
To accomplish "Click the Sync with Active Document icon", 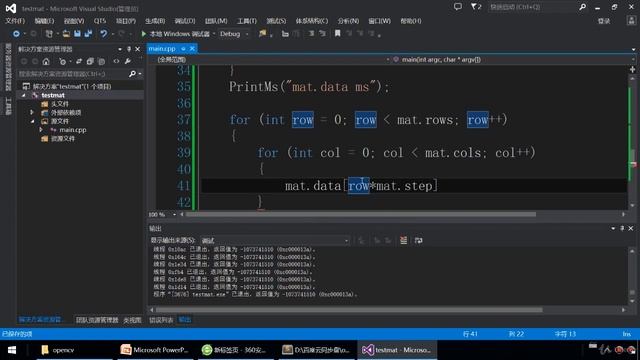I will 79,61.
